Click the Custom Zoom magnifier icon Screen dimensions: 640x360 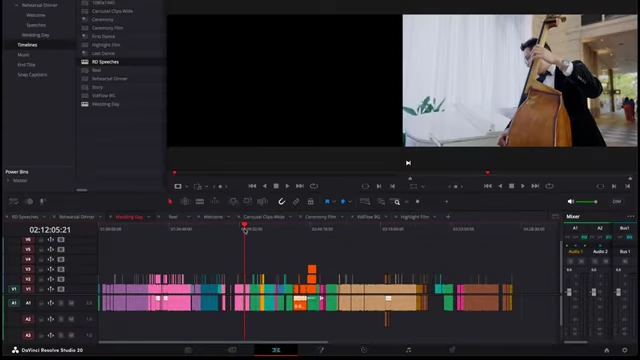[x=395, y=201]
